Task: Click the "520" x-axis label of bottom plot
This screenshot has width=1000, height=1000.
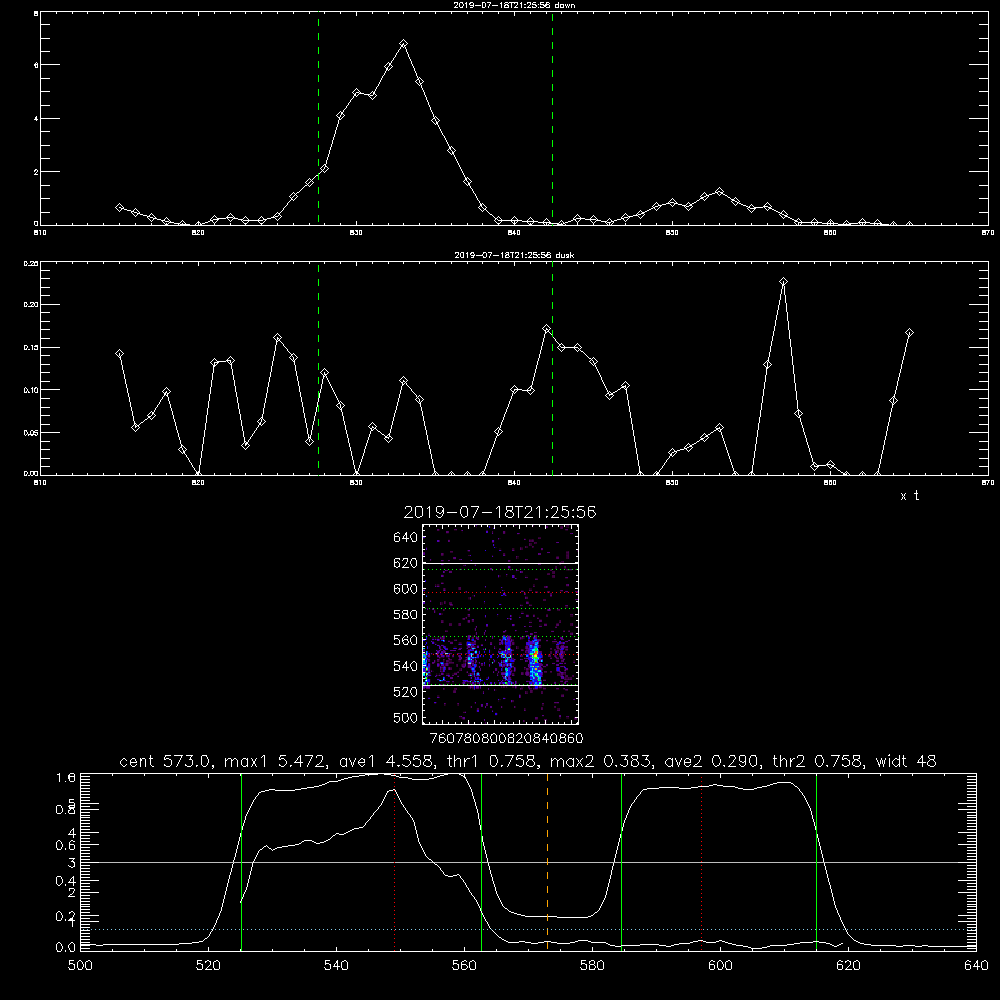Action: (x=209, y=966)
